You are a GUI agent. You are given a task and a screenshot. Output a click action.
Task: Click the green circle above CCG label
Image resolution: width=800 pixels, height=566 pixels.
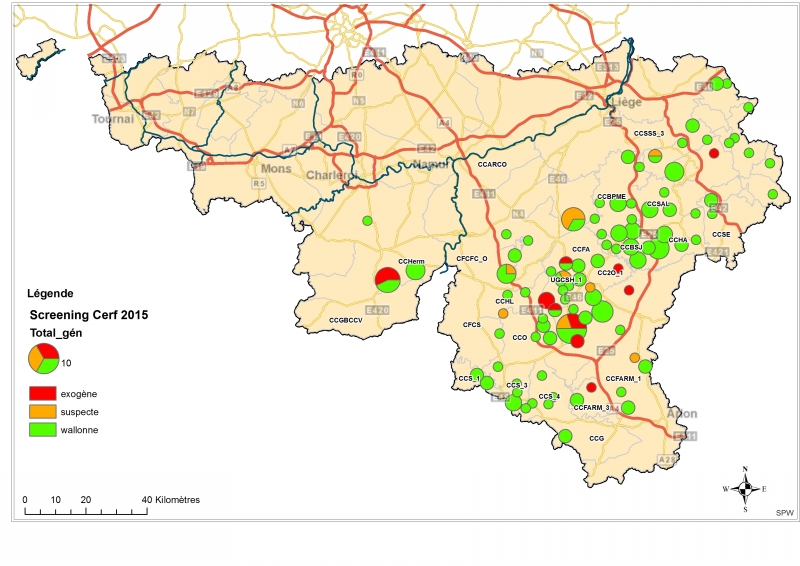tap(565, 436)
